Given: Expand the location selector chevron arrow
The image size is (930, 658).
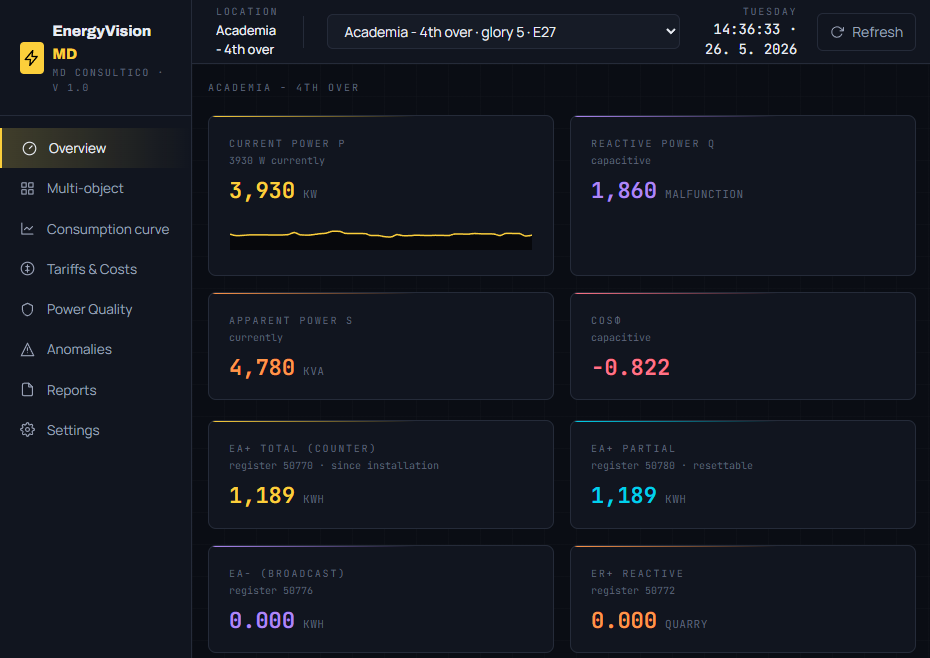Looking at the screenshot, I should tap(670, 31).
